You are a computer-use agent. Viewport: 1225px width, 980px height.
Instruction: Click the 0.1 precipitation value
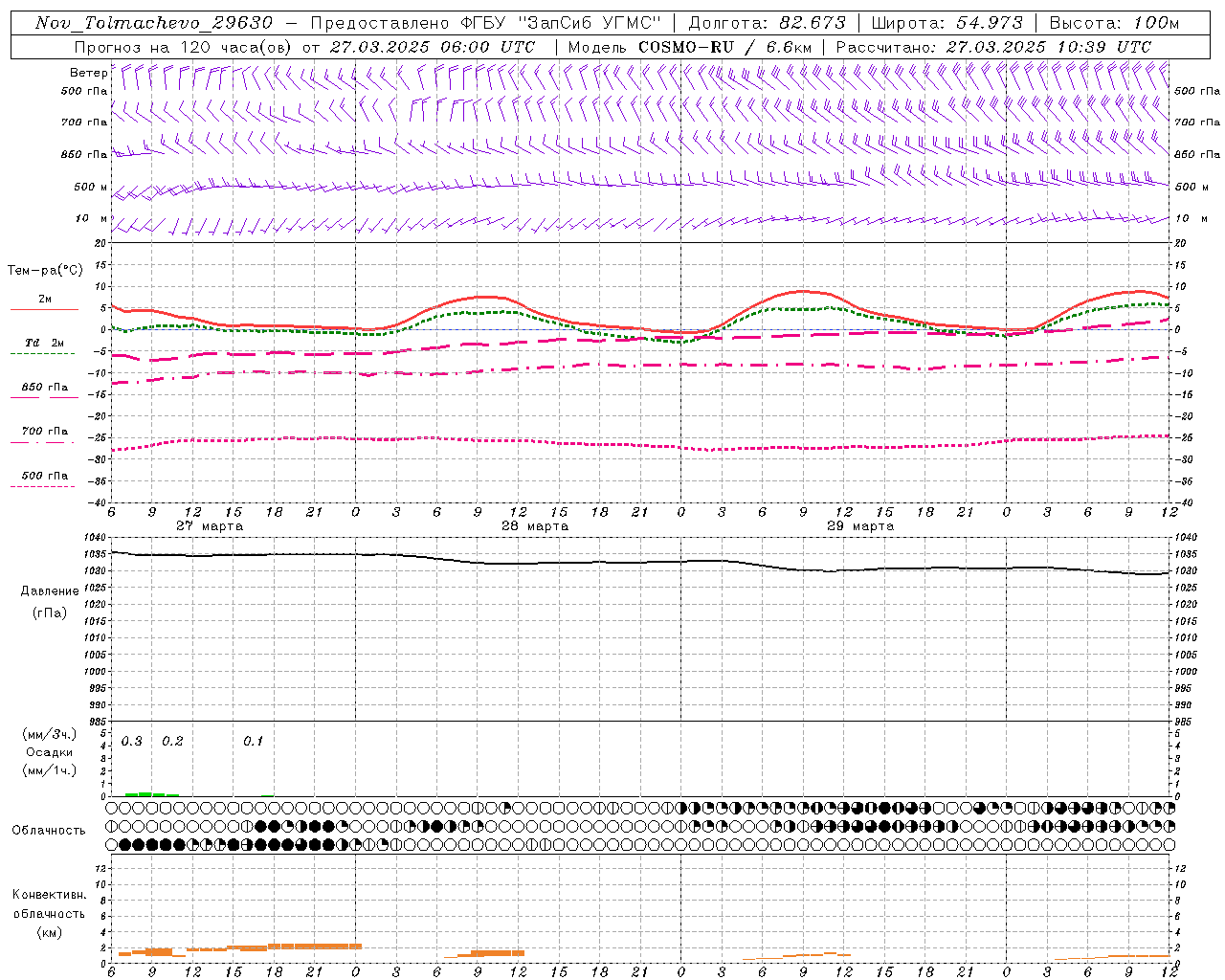253,742
